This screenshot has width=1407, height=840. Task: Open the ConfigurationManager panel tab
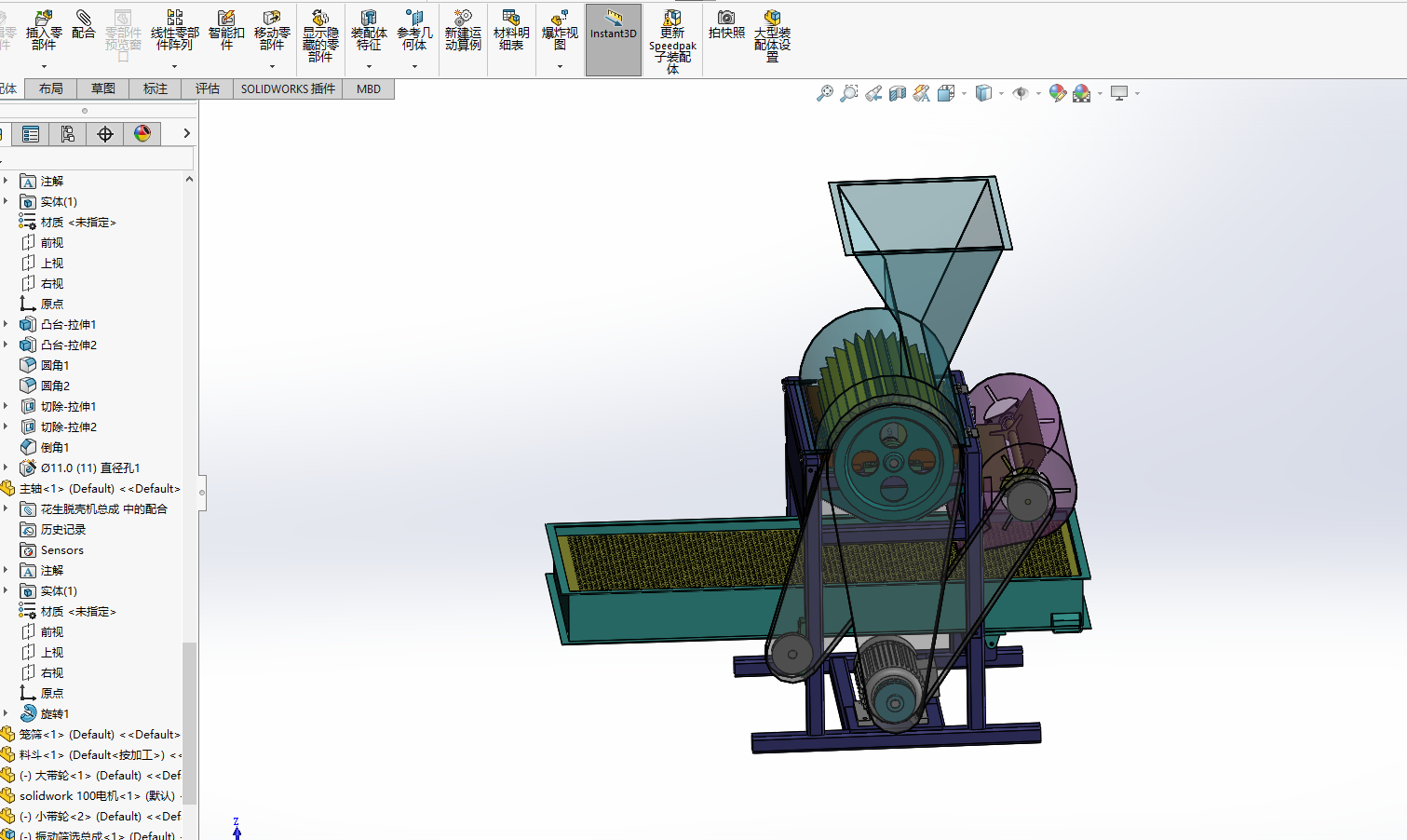coord(68,134)
